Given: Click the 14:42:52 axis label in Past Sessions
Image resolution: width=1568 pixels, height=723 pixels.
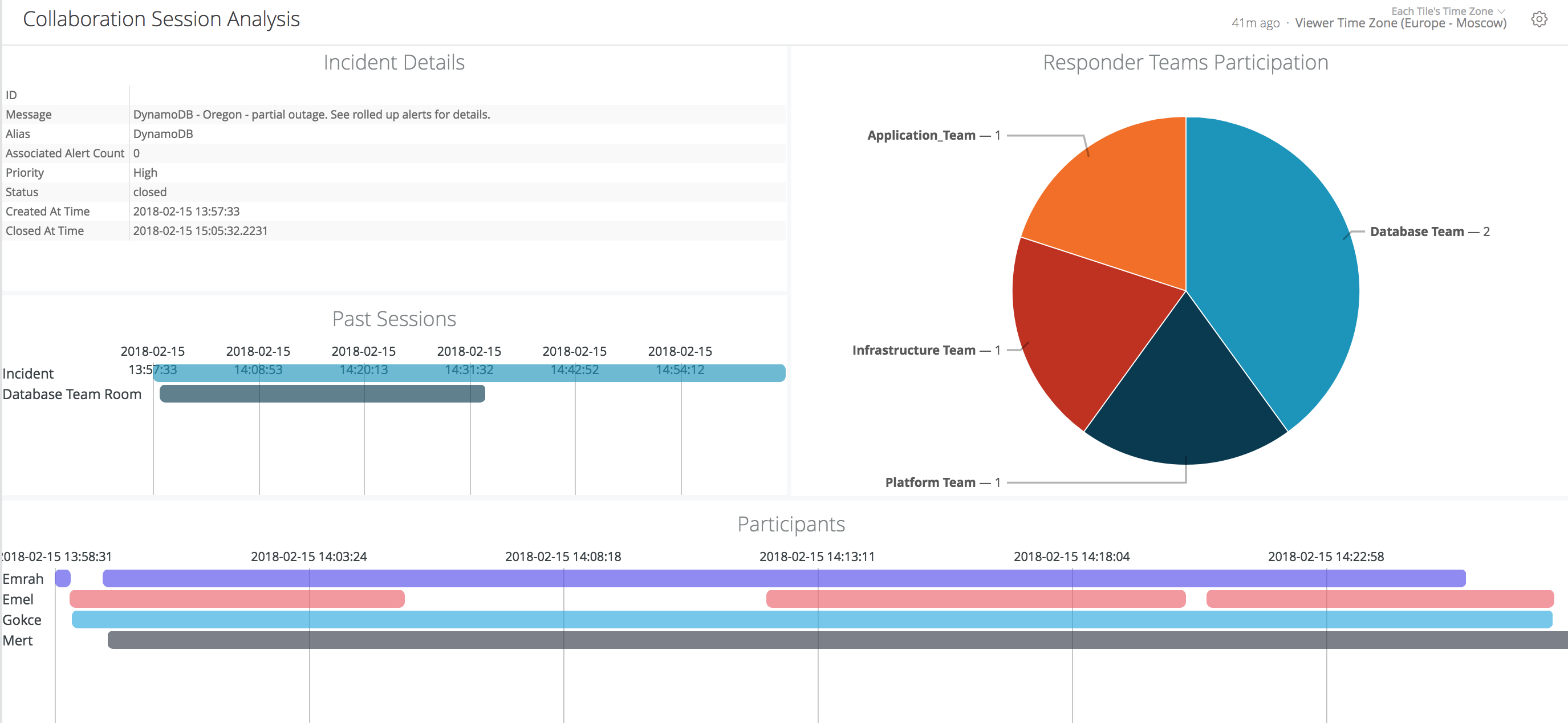Looking at the screenshot, I should point(575,370).
